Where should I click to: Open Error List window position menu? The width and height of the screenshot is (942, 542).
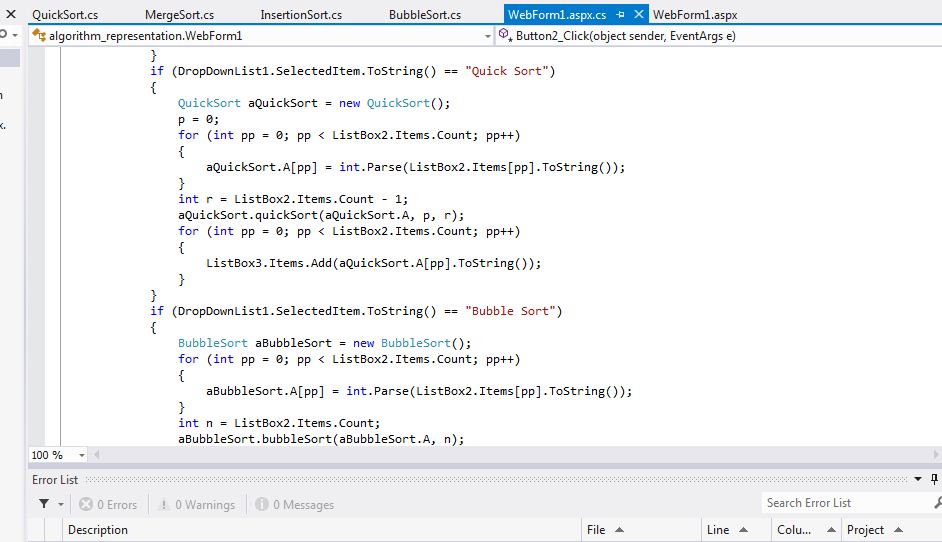pyautogui.click(x=918, y=479)
